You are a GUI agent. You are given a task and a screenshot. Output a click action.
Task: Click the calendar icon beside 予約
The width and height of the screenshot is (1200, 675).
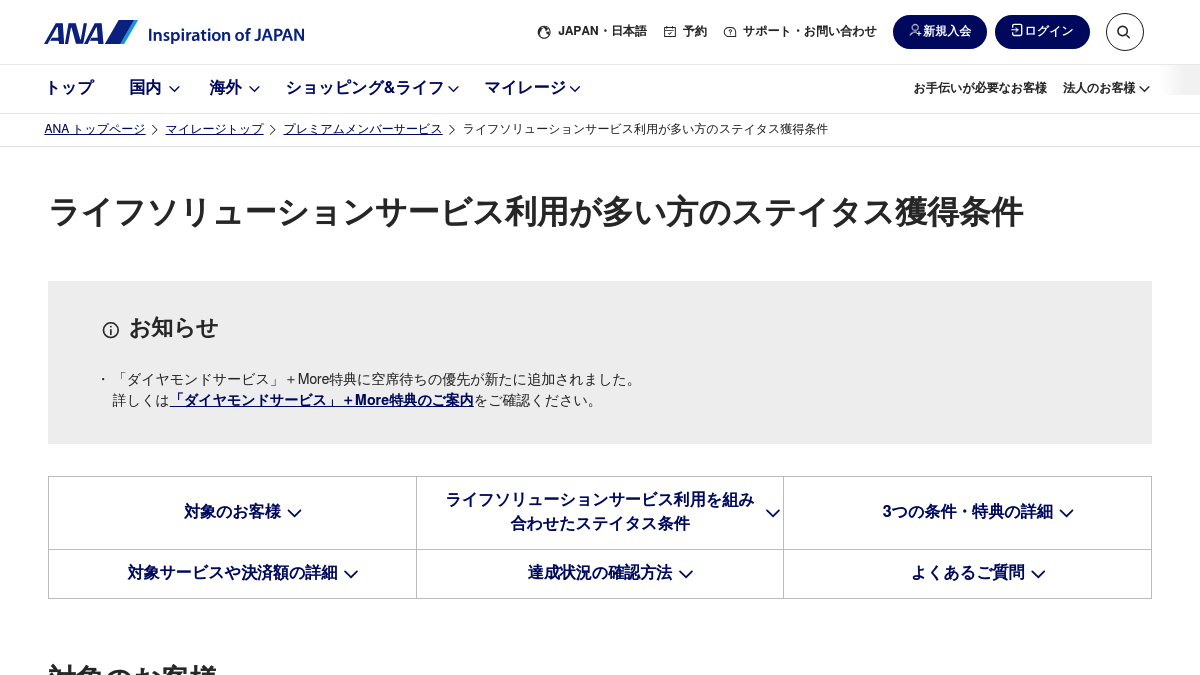coord(670,32)
